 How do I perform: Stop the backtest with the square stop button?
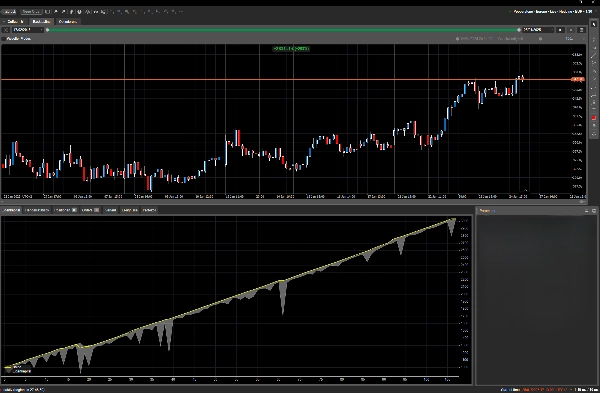[x=560, y=30]
